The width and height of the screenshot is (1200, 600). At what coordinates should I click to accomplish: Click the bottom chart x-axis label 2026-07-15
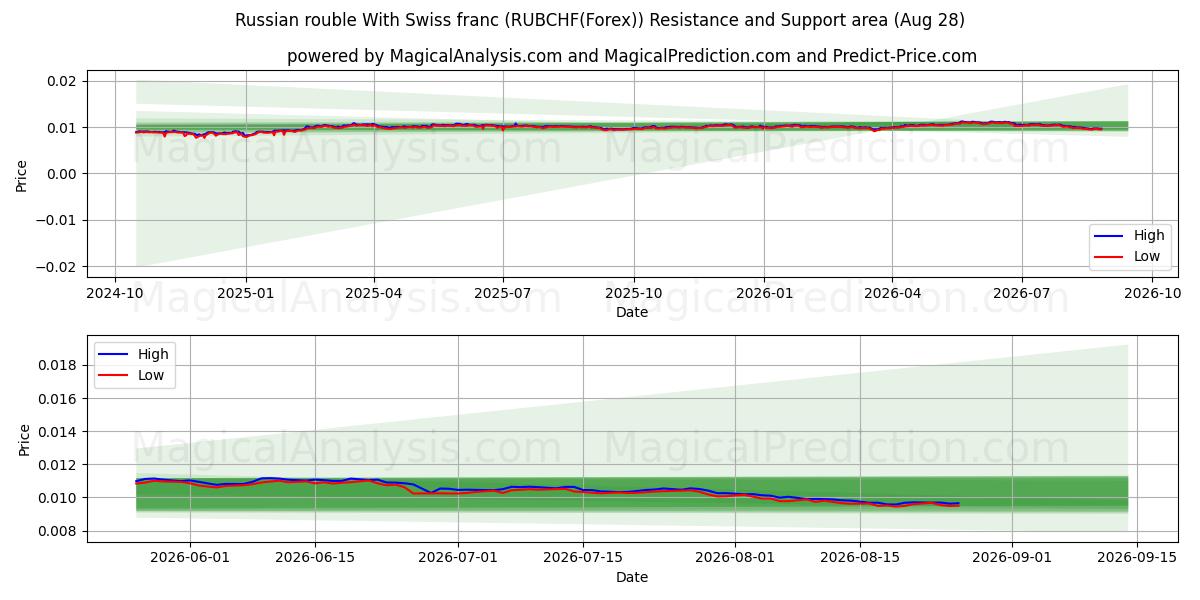(x=583, y=558)
